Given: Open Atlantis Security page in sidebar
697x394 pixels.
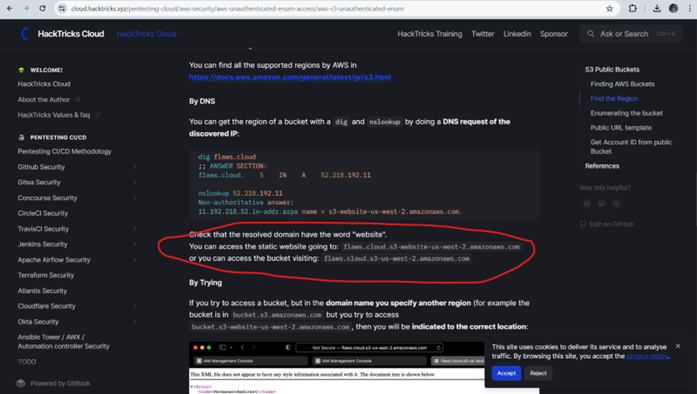Looking at the screenshot, I should coord(42,291).
